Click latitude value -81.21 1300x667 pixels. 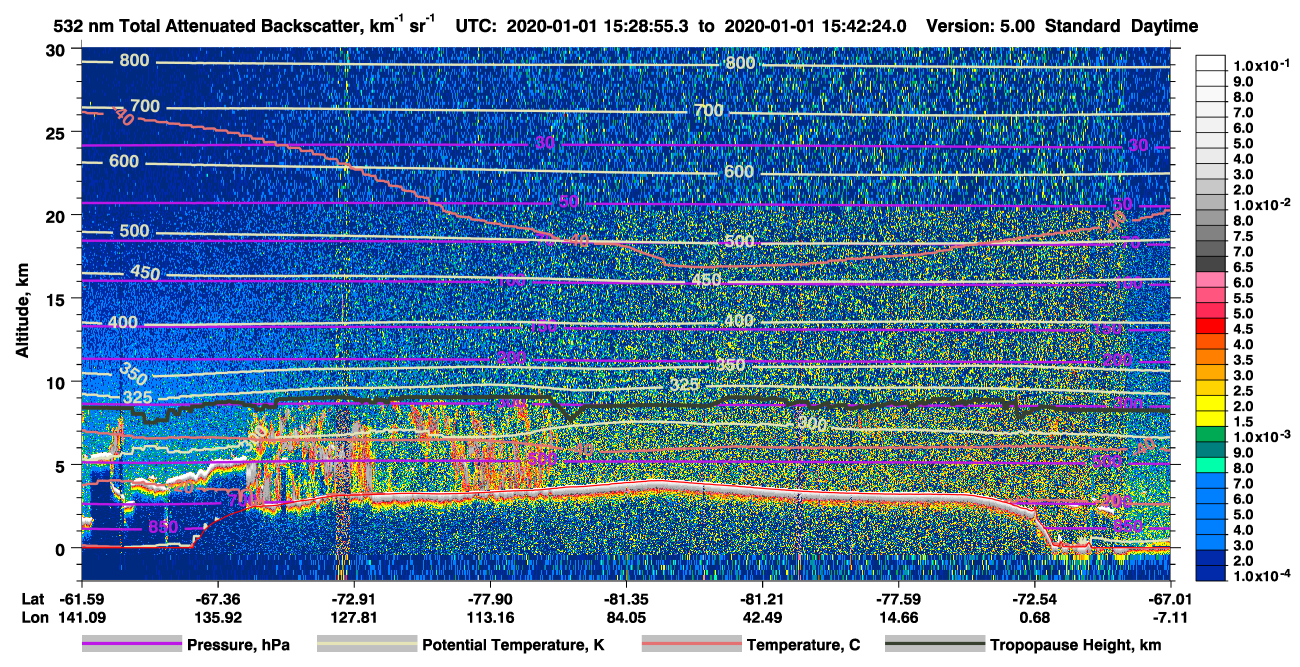(762, 599)
